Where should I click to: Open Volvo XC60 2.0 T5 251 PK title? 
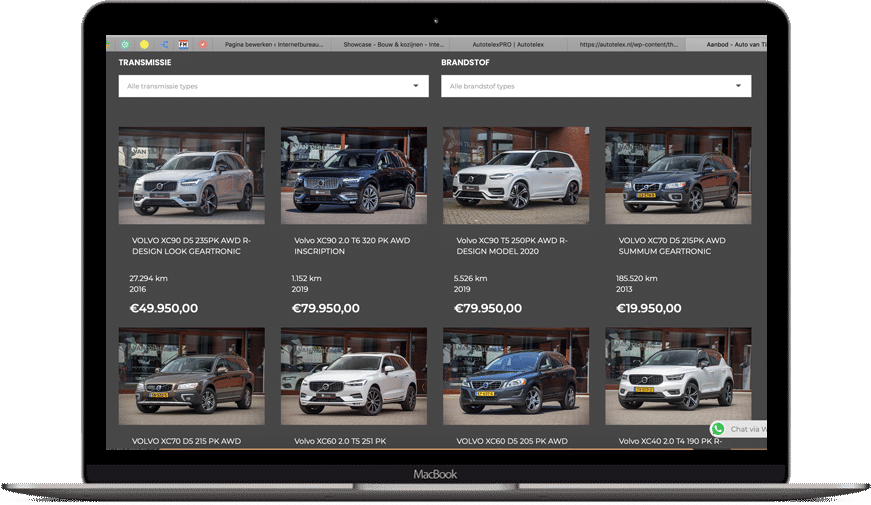tap(340, 441)
